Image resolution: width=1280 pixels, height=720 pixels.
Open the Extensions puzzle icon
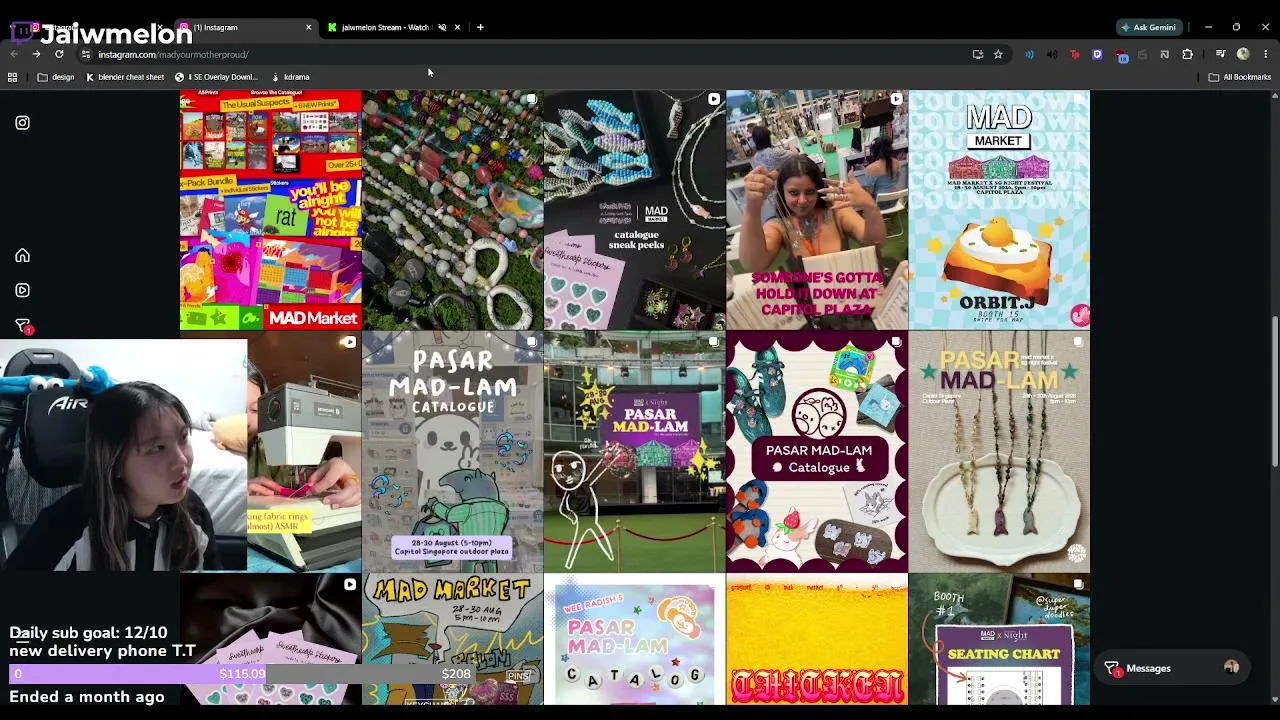pyautogui.click(x=1188, y=54)
